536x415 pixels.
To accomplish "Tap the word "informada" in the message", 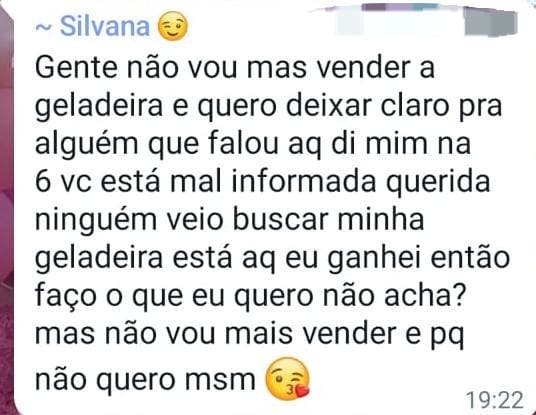I will [304, 181].
